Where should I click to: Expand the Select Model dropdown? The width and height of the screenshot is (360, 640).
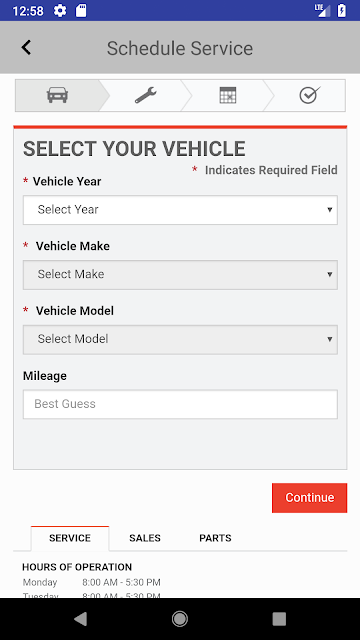[180, 340]
